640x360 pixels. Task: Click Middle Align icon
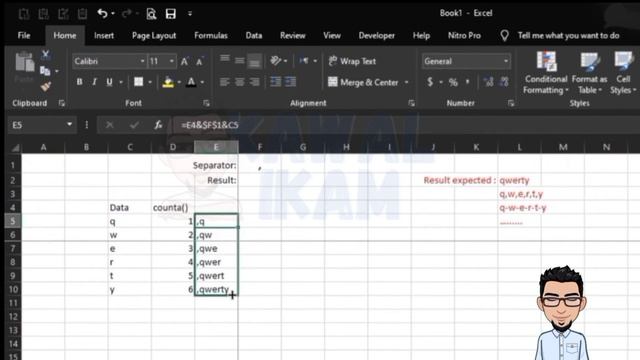pos(240,61)
